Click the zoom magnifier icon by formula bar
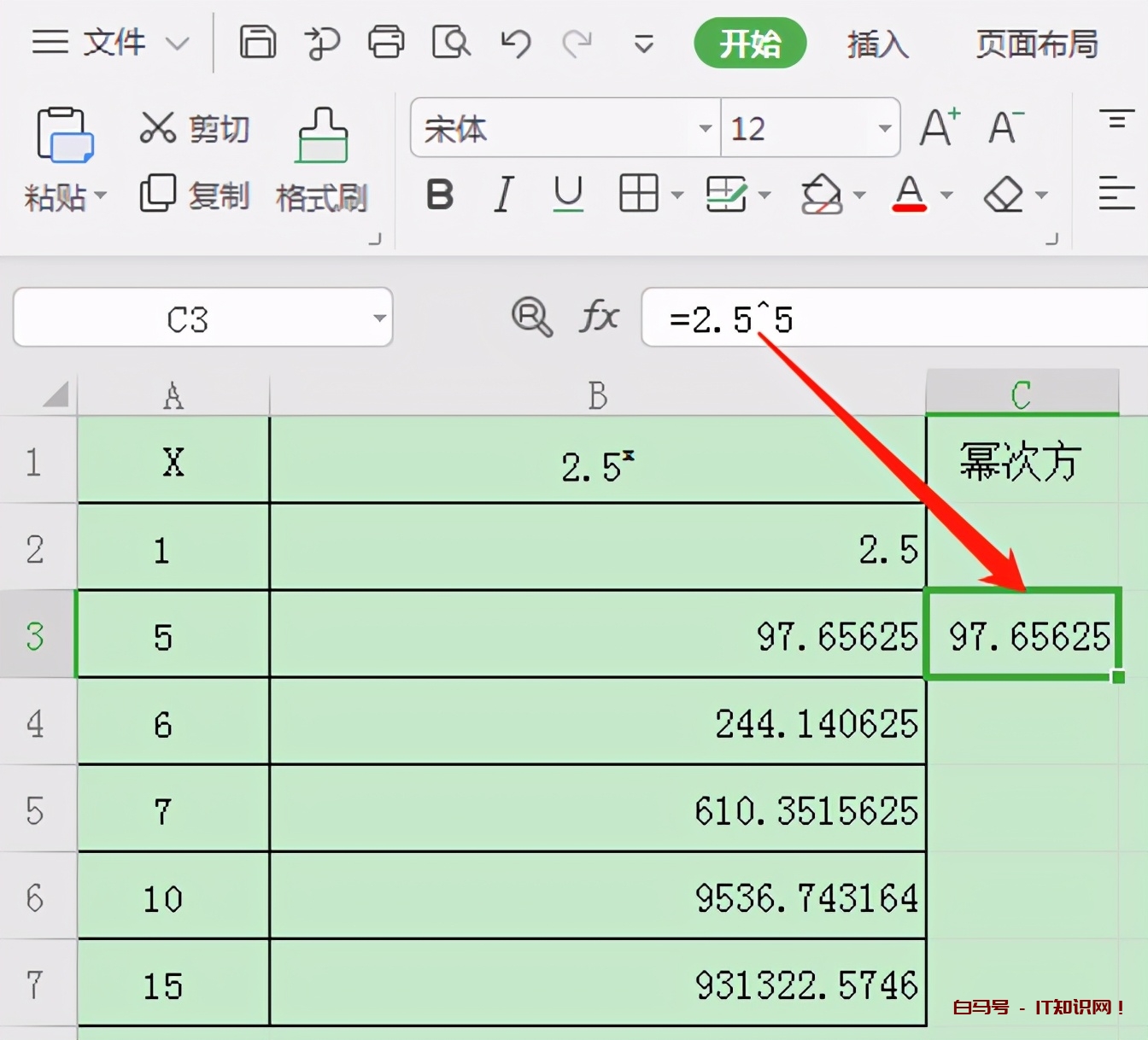The width and height of the screenshot is (1148, 1040). pos(532,317)
